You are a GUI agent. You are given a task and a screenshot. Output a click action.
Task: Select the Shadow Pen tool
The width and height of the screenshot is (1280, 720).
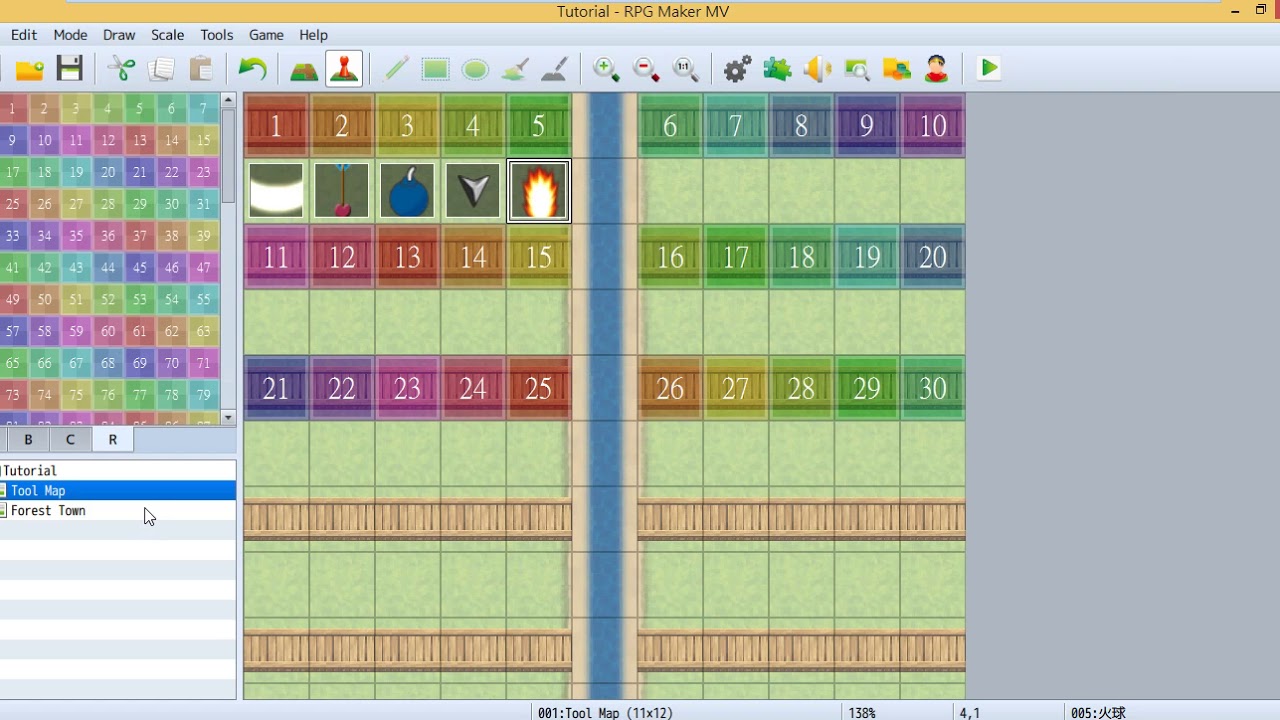click(554, 69)
